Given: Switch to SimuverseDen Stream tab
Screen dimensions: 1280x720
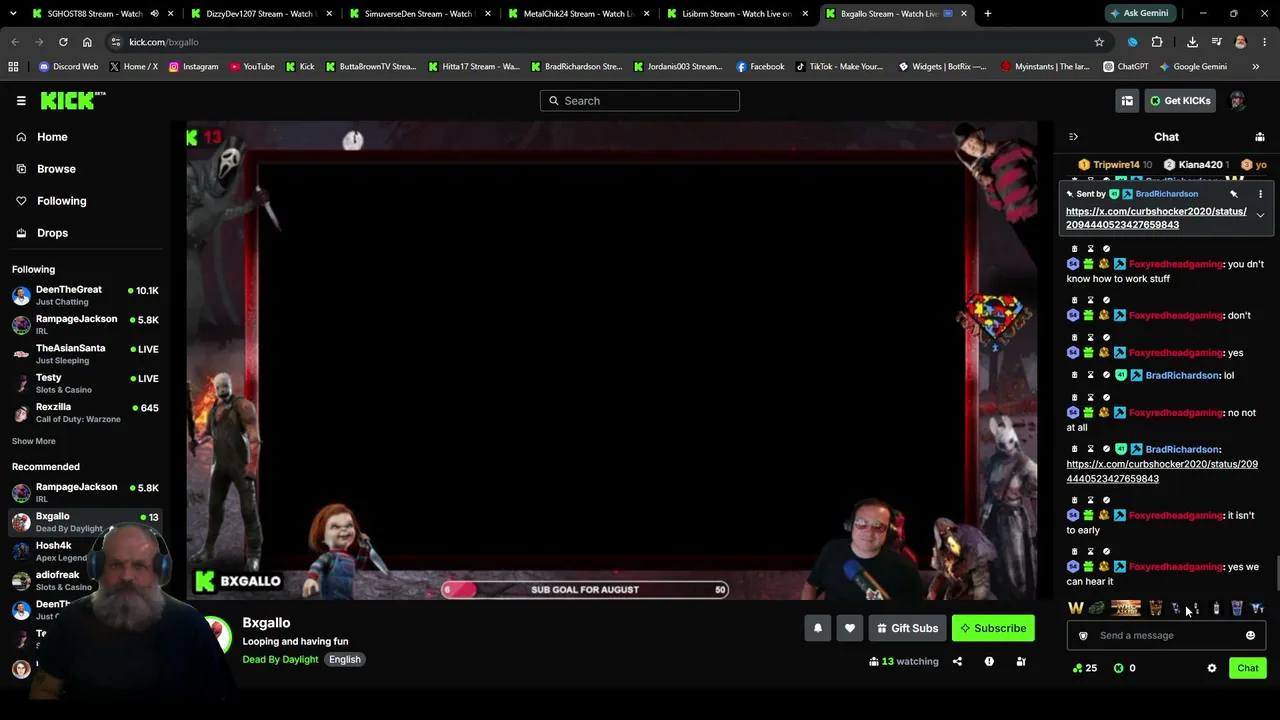Looking at the screenshot, I should tap(417, 14).
